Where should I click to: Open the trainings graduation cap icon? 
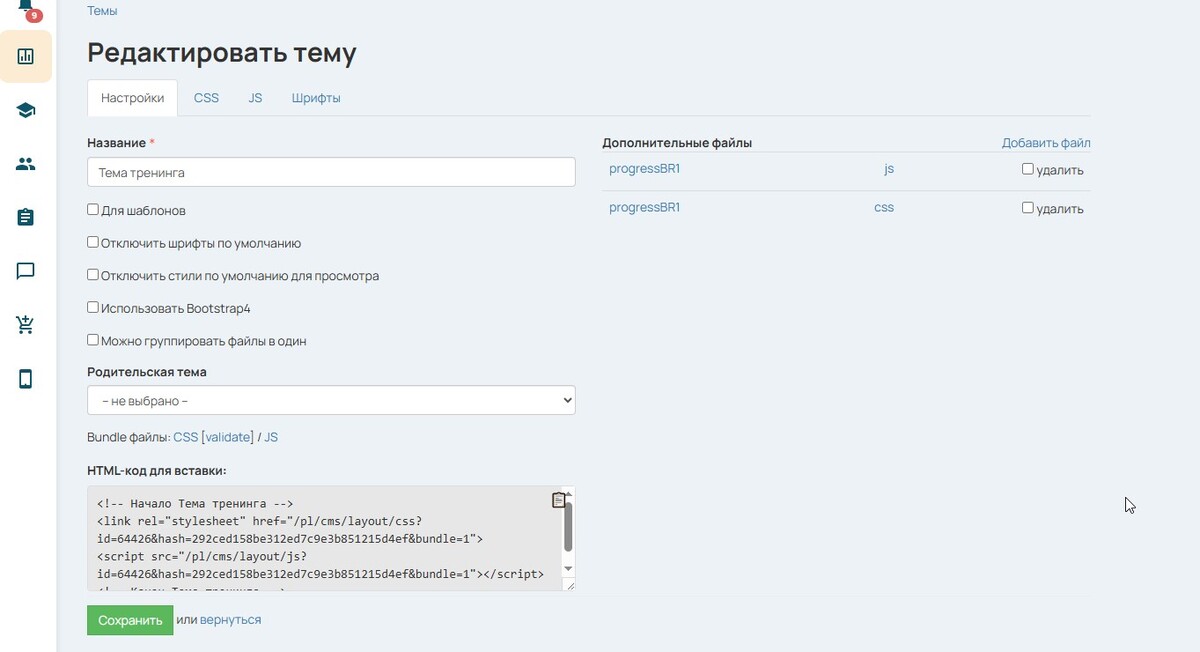coord(26,110)
